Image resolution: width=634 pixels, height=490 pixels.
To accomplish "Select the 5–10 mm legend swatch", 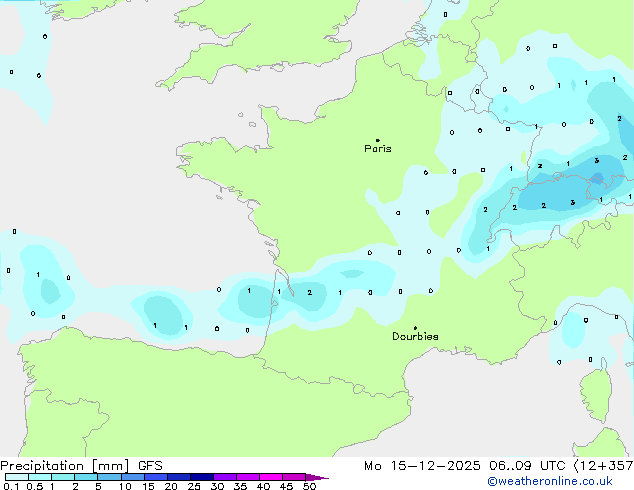I will tap(109, 477).
